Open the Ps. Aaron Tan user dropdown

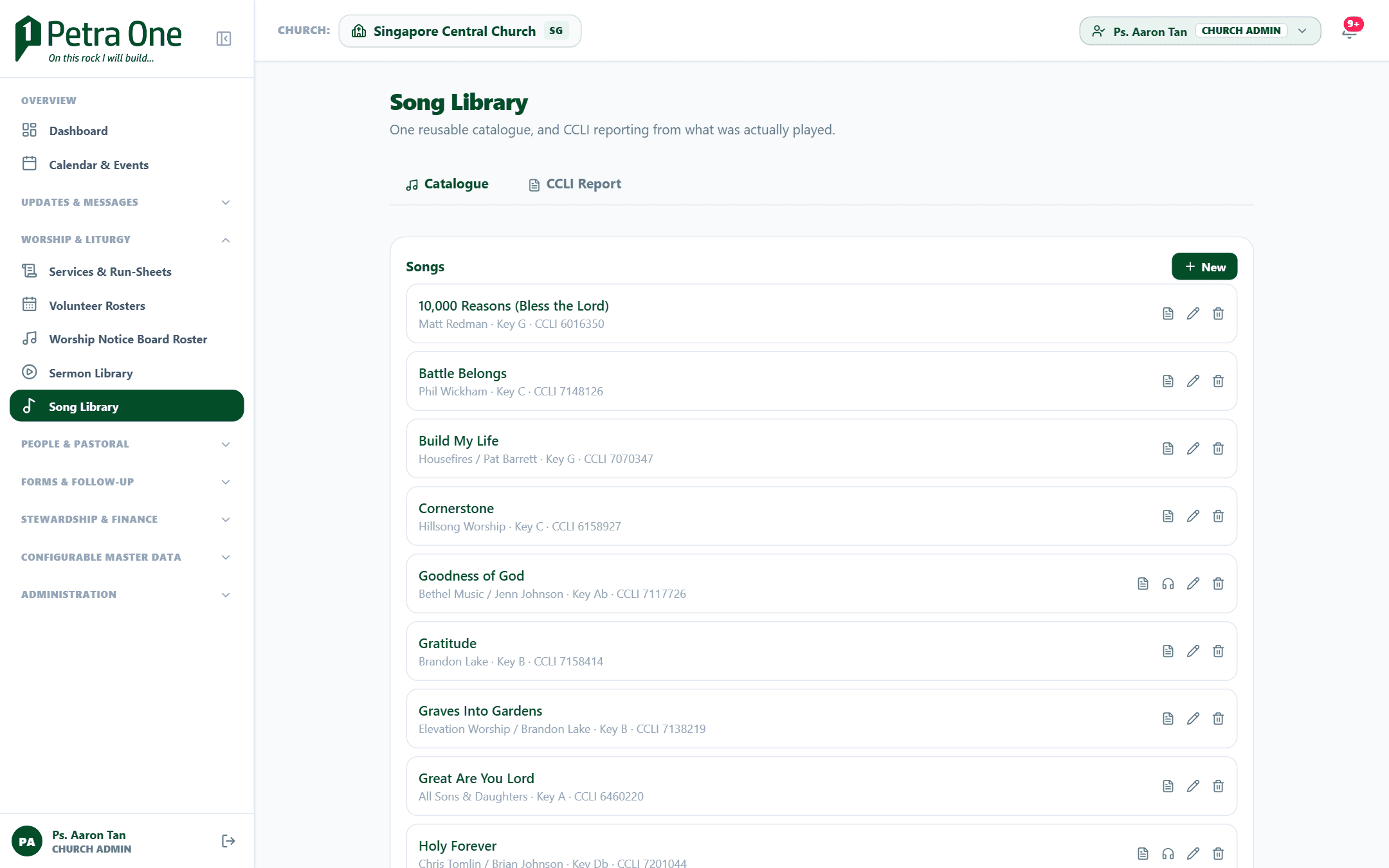click(1200, 31)
